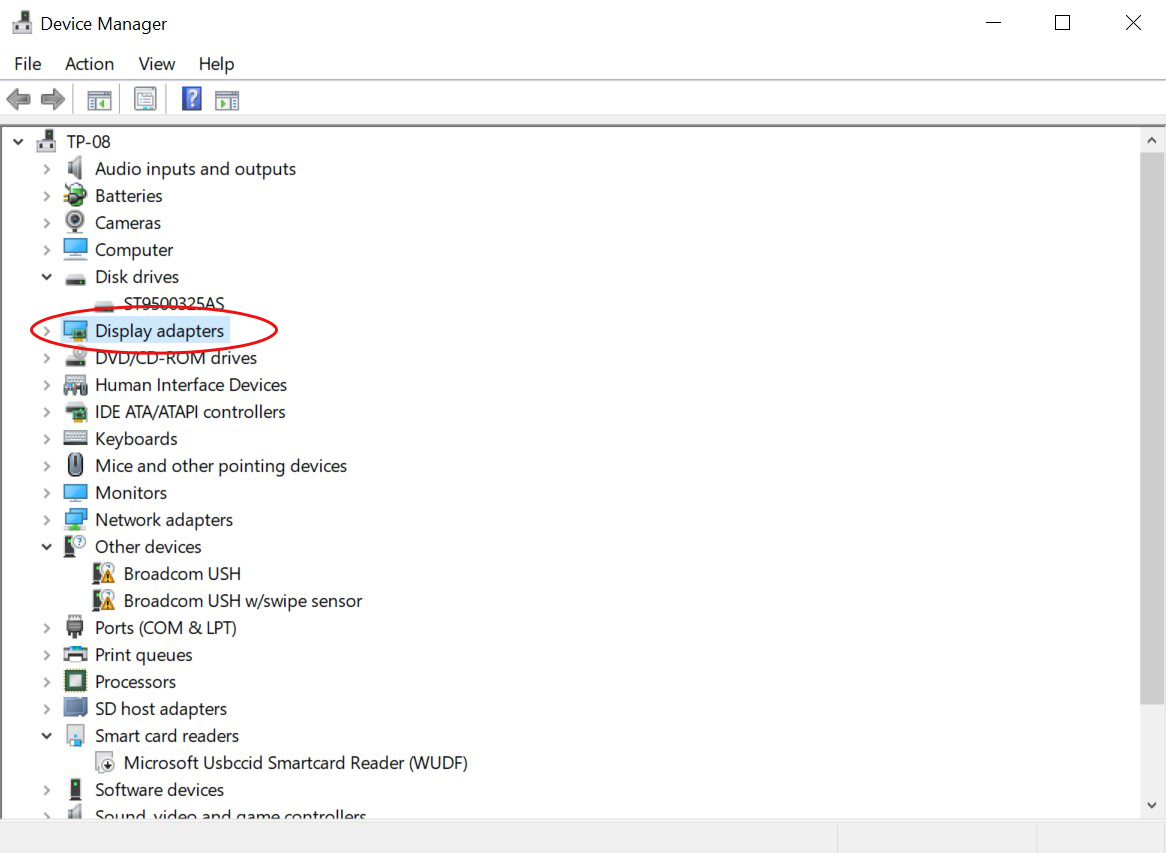Click the blue Help question-mark icon
1166x853 pixels.
pyautogui.click(x=192, y=99)
